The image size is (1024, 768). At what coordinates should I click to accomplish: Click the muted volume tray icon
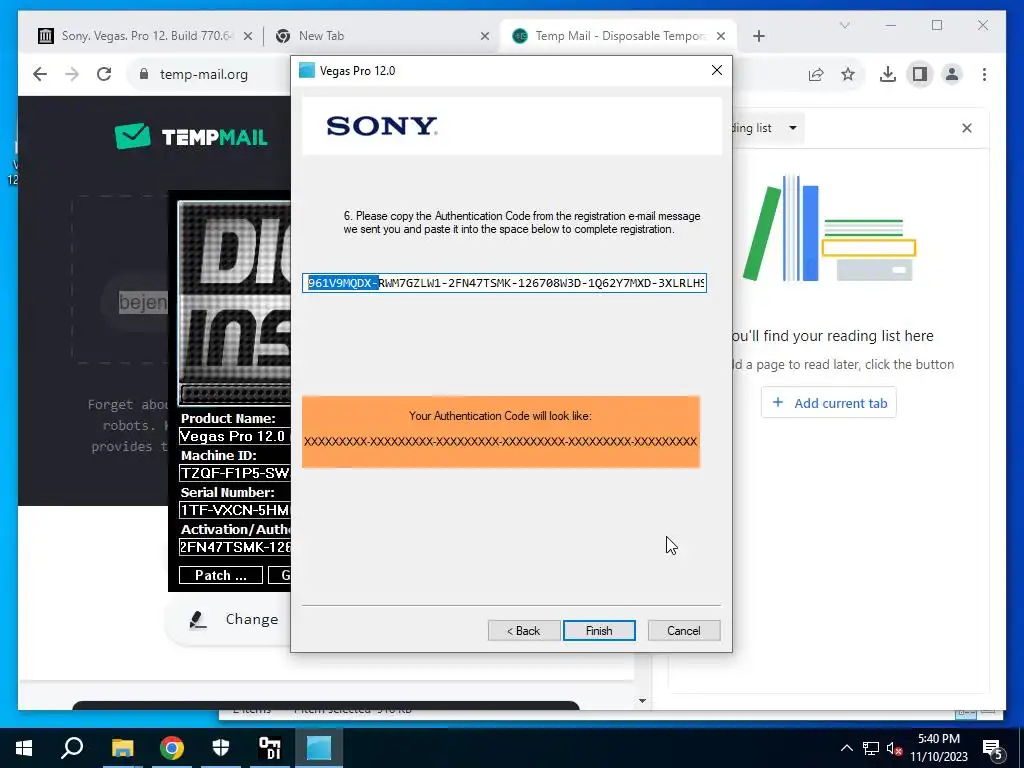click(894, 748)
